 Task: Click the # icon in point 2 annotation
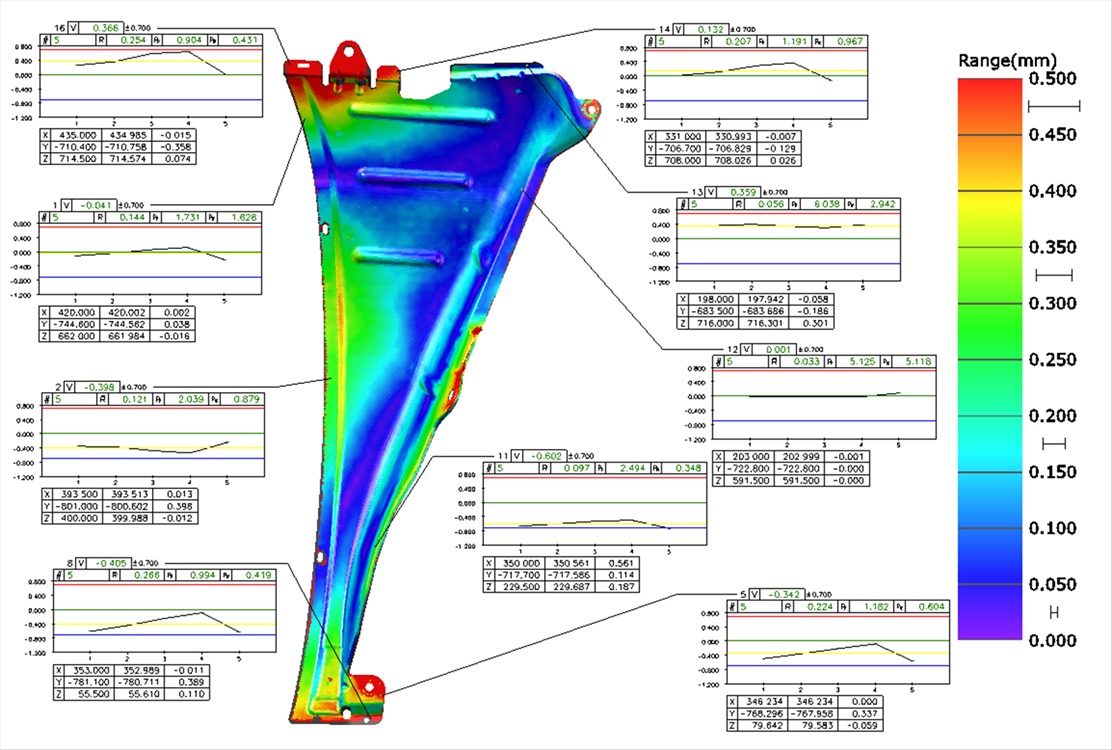(x=46, y=399)
